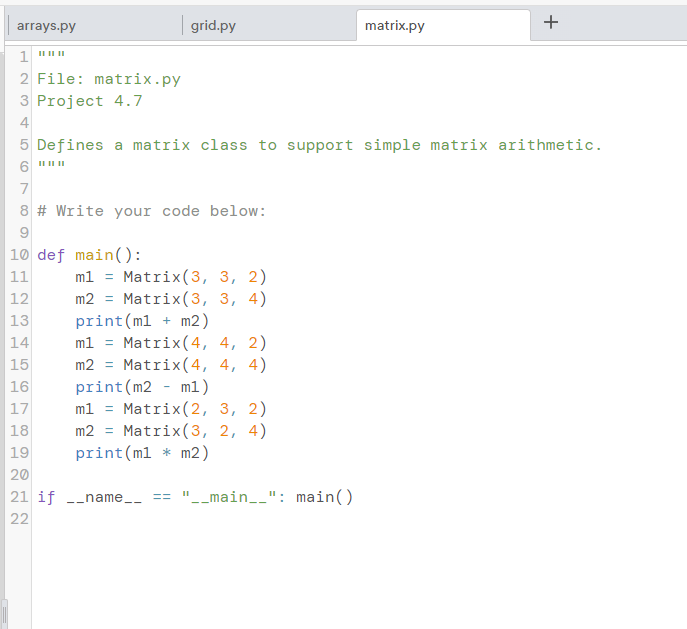Click empty line 7 in the editor
687x629 pixels.
click(359, 189)
